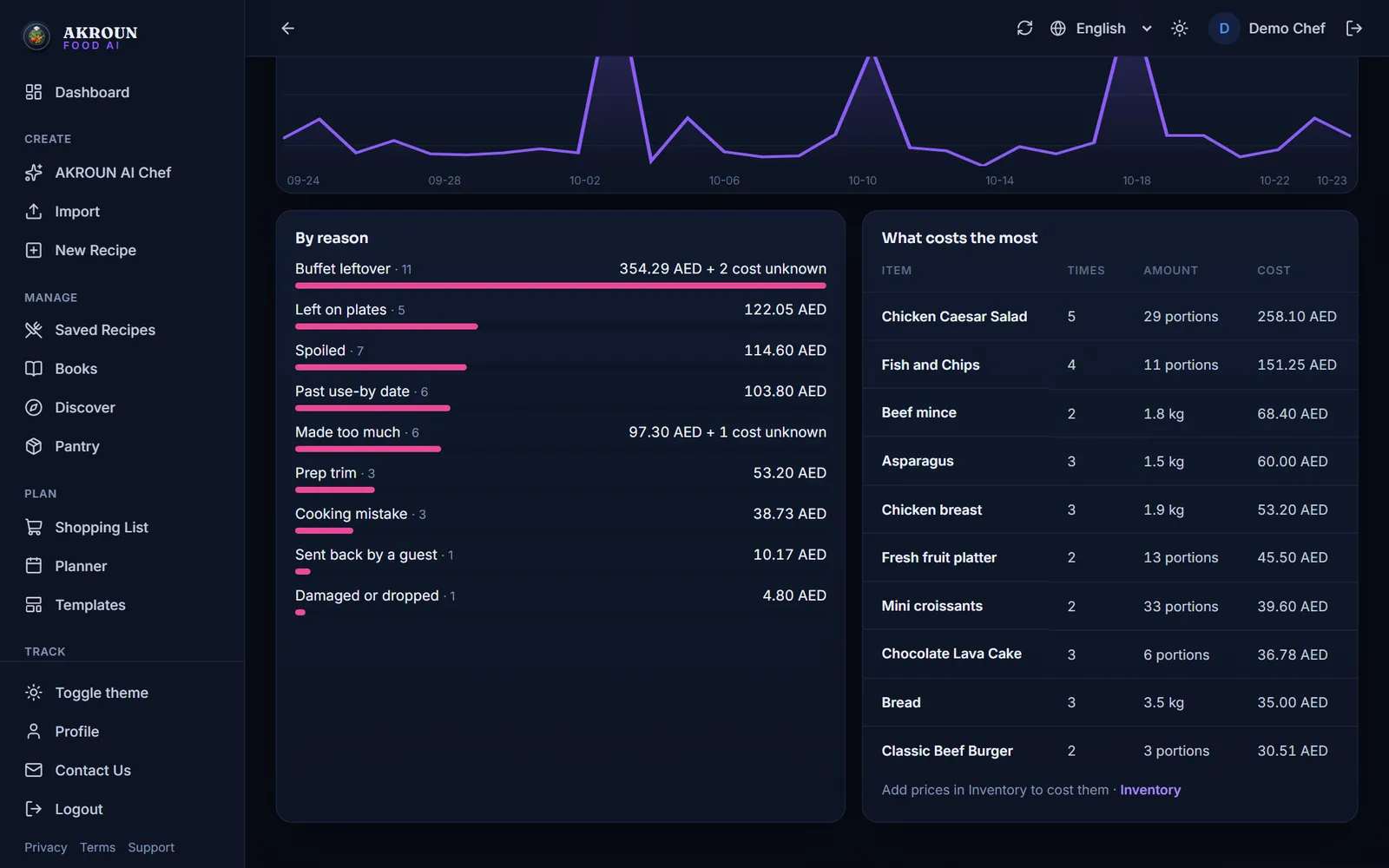The image size is (1389, 868).
Task: Open the Shopping List page
Action: [102, 527]
